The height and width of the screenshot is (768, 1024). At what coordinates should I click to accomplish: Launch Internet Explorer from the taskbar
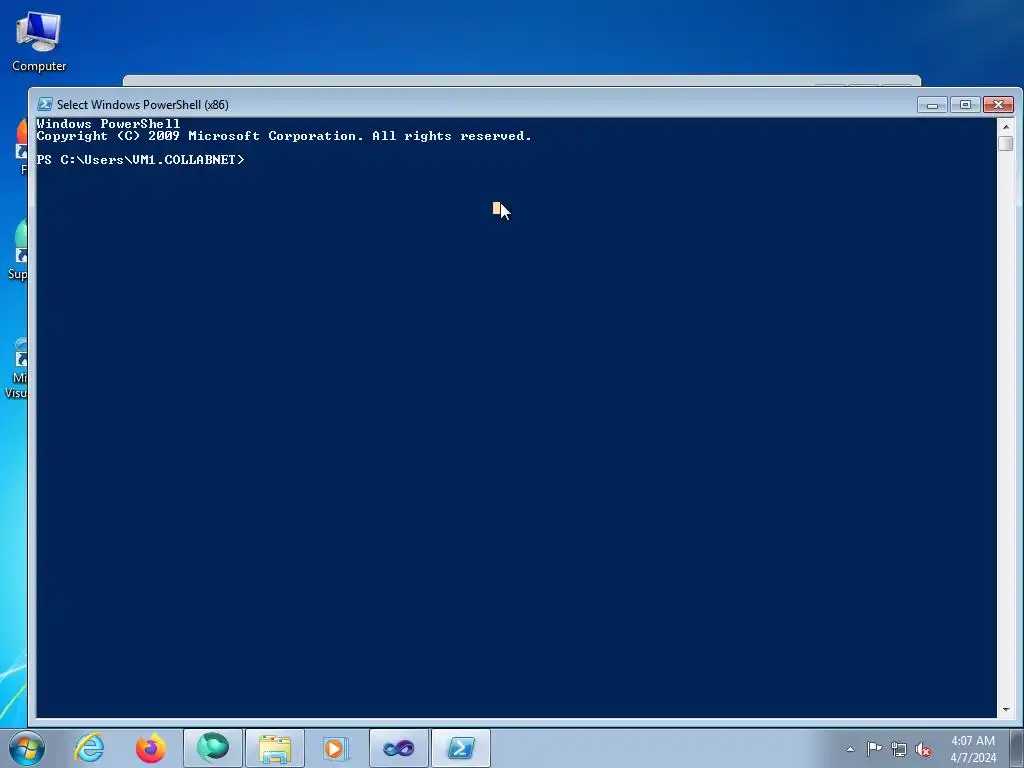tap(89, 748)
